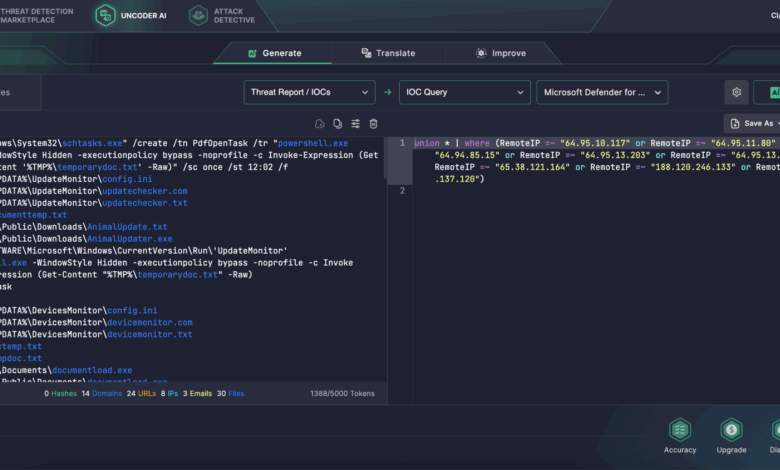Click the "64.95.13.203" IP in query
The height and width of the screenshot is (470, 780).
click(615, 155)
